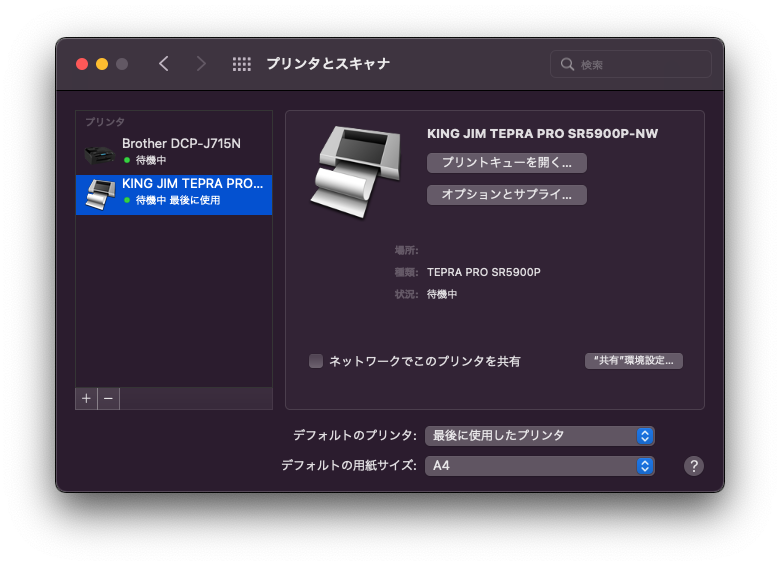Click the large printer image in details
Screen dimensions: 780x566
pos(356,172)
